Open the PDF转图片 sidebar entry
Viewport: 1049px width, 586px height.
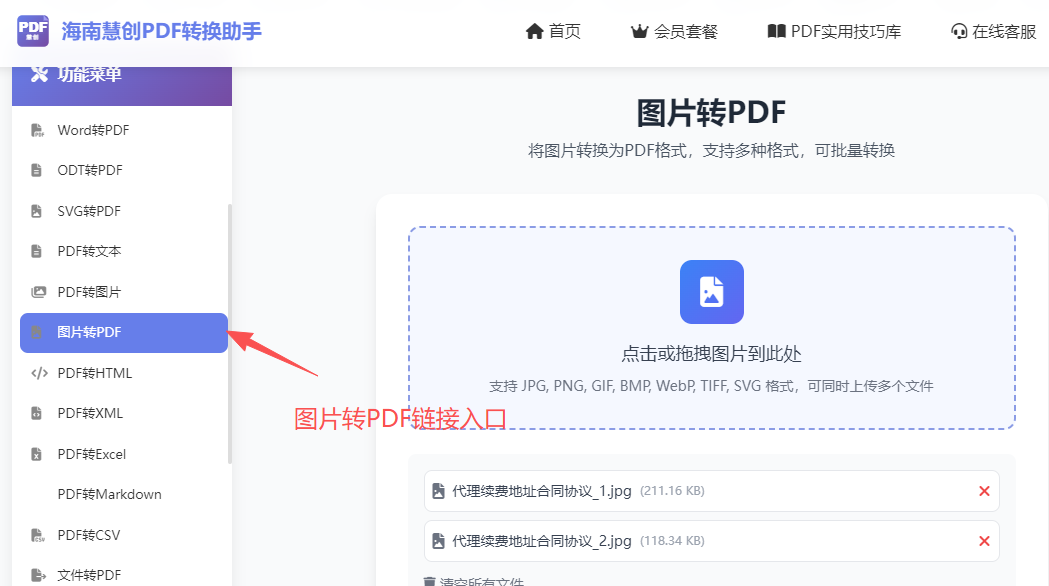pos(124,292)
